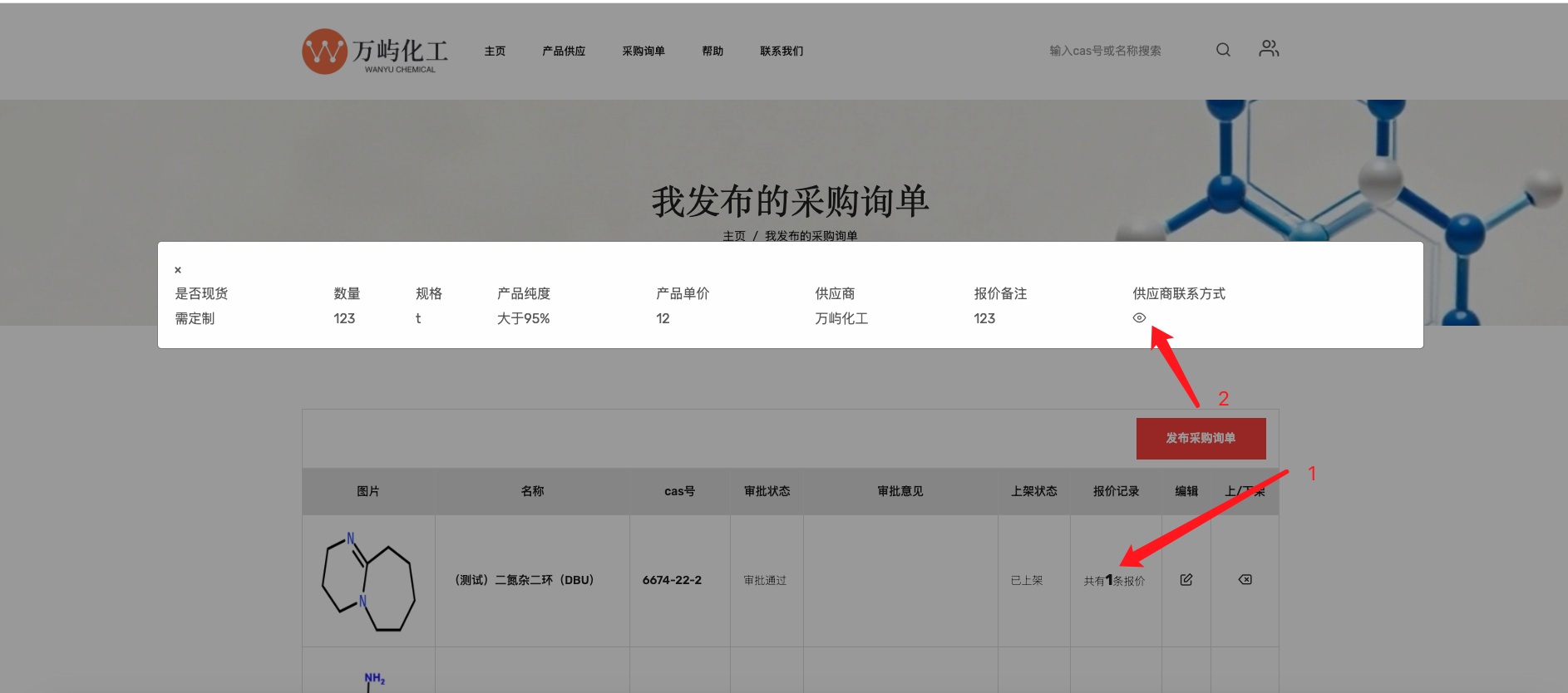The width and height of the screenshot is (1568, 693).
Task: Open the user account icon
Action: point(1269,49)
